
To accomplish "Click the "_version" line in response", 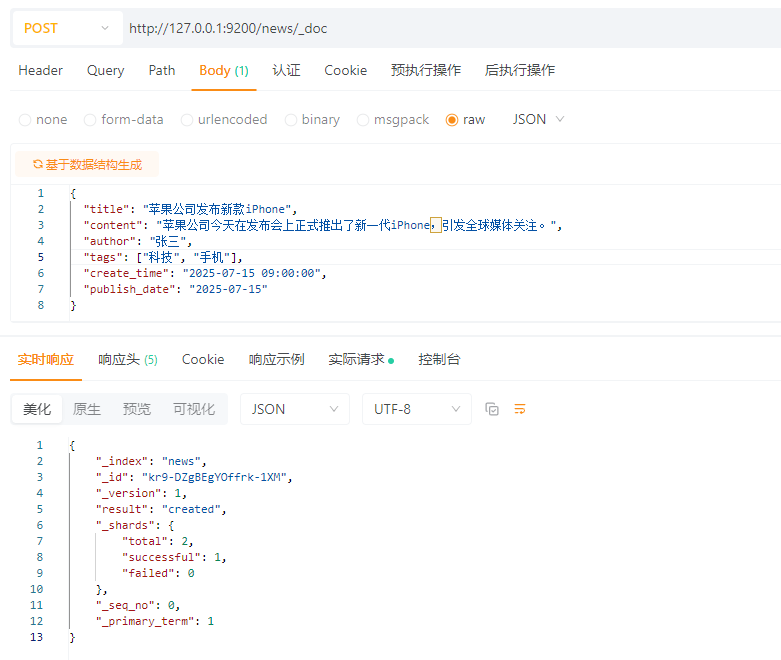I will [141, 493].
